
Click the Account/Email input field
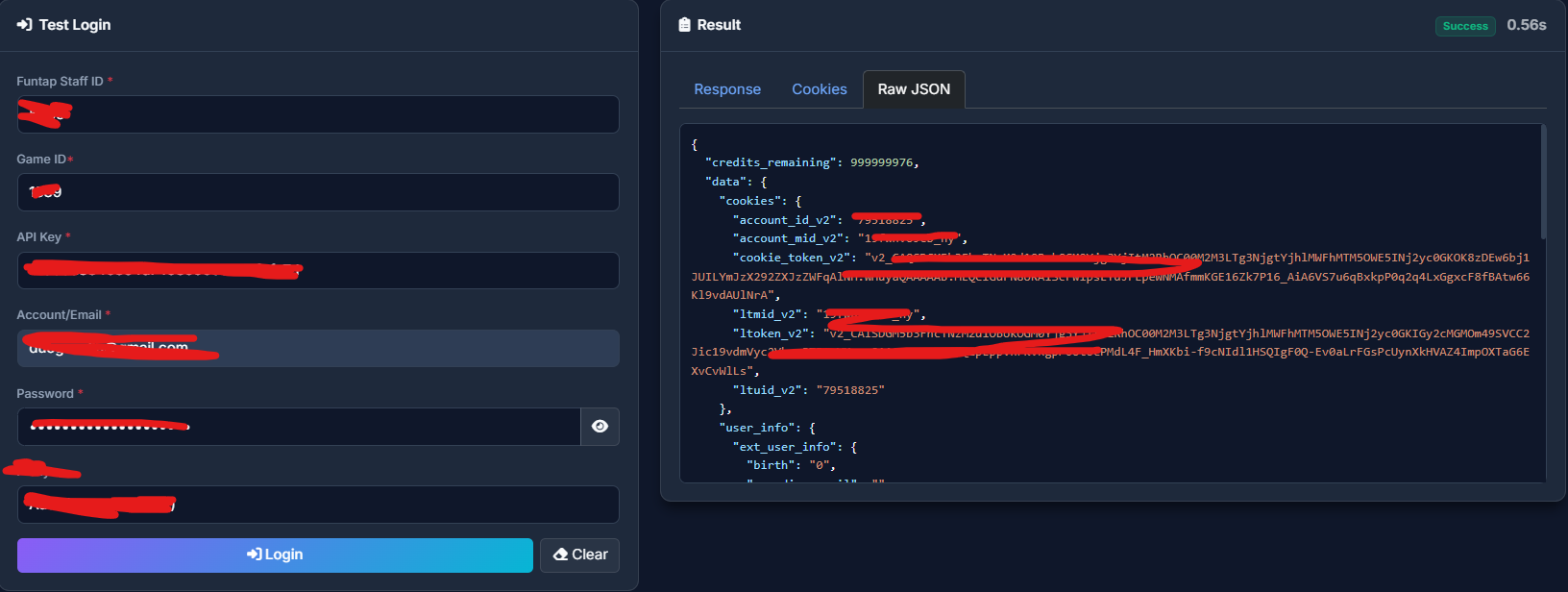coord(384,349)
